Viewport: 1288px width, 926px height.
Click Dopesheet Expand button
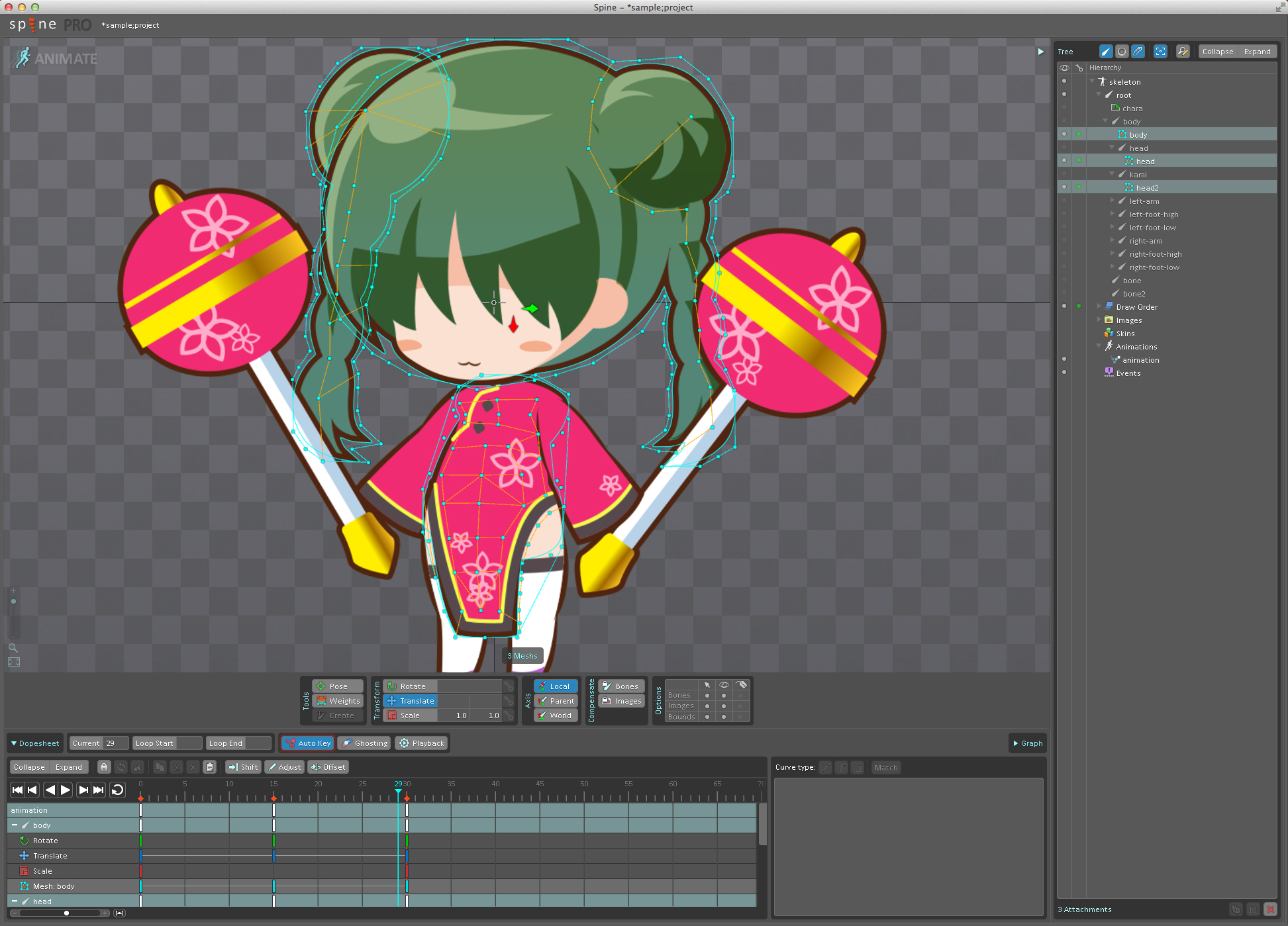point(69,767)
